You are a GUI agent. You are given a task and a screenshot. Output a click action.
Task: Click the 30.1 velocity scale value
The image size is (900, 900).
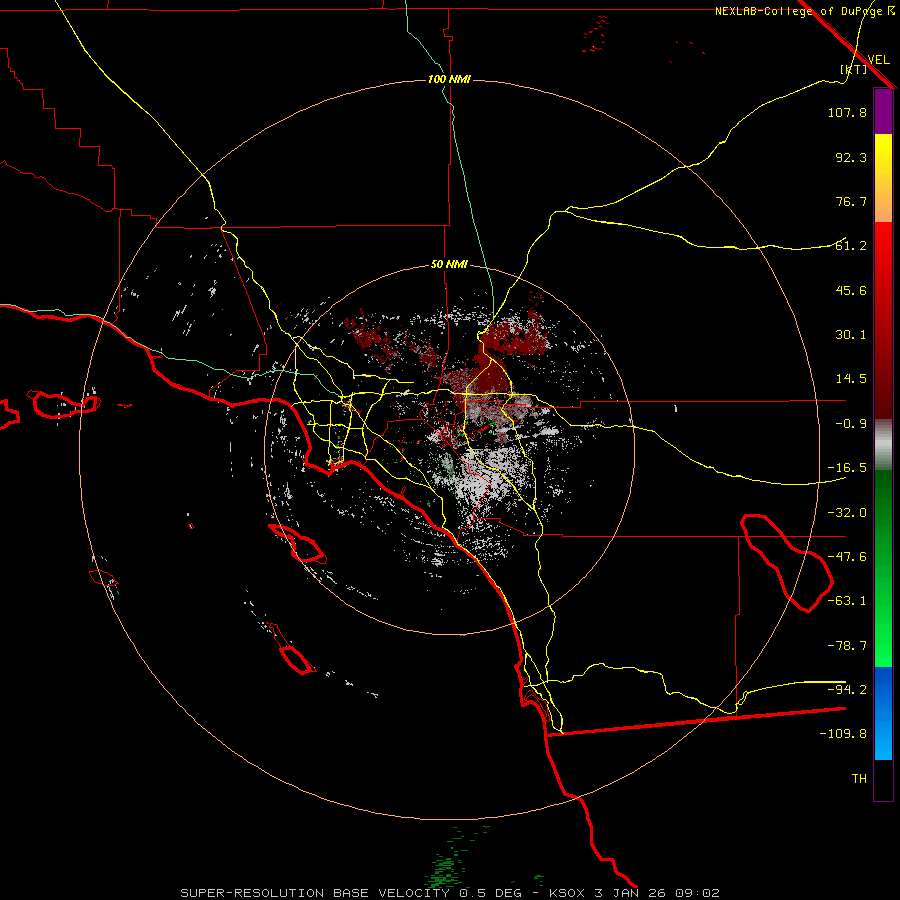pos(851,335)
